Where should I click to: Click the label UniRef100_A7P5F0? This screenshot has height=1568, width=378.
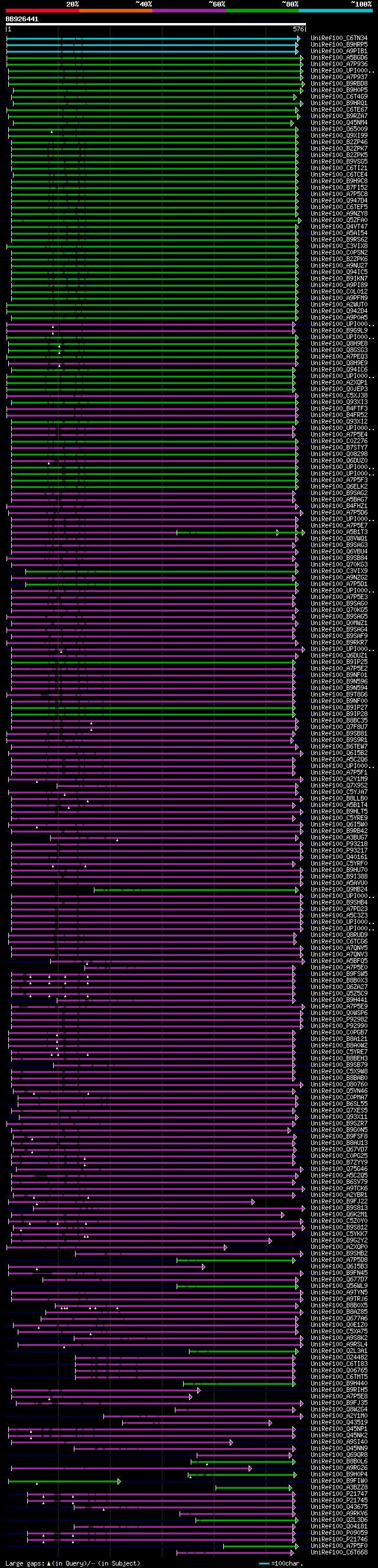[x=339, y=1546]
